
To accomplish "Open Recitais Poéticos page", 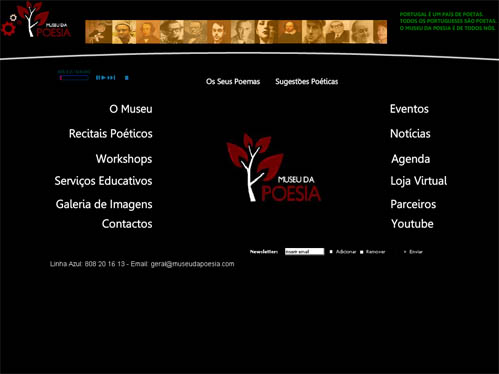I will 110,134.
